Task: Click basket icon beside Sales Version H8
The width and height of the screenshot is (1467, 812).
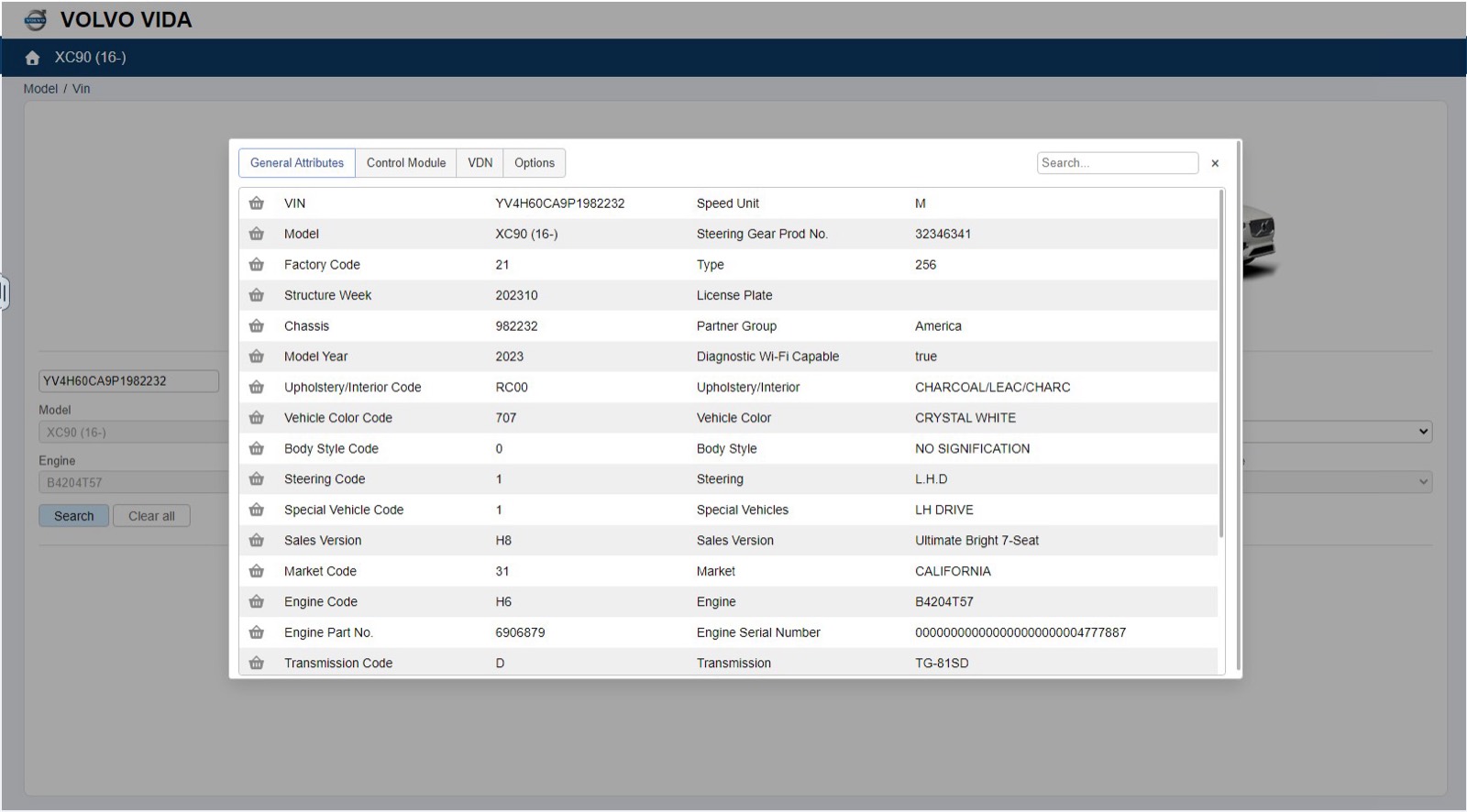Action: [257, 541]
